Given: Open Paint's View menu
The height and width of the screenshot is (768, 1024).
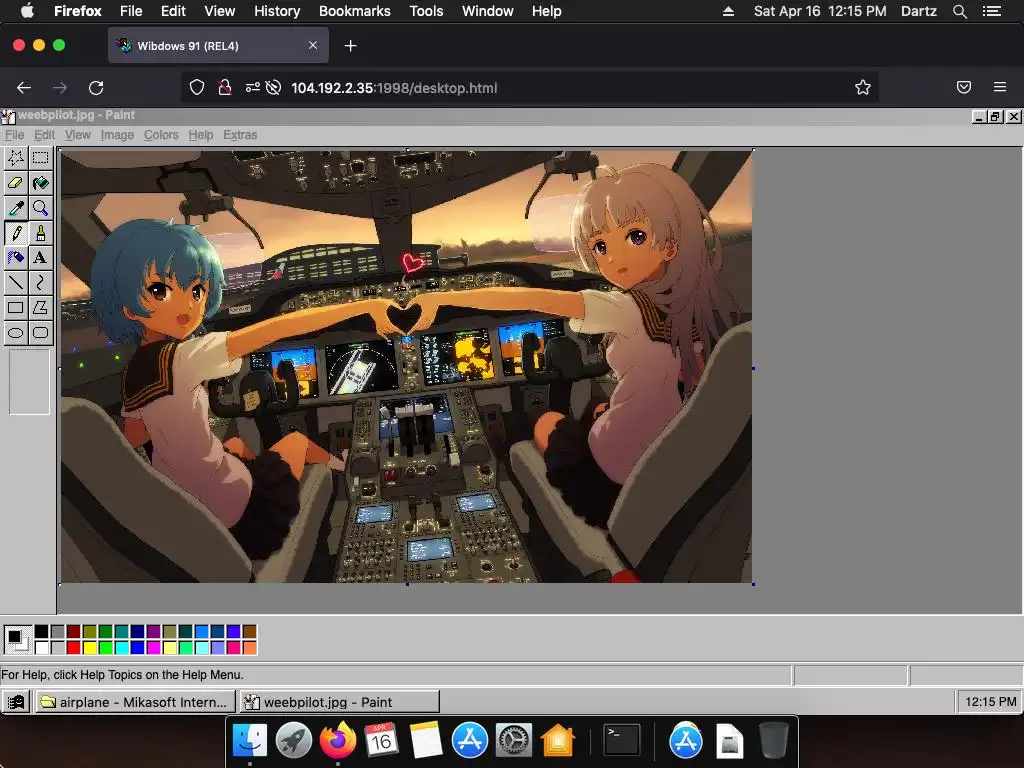Looking at the screenshot, I should click(x=78, y=135).
